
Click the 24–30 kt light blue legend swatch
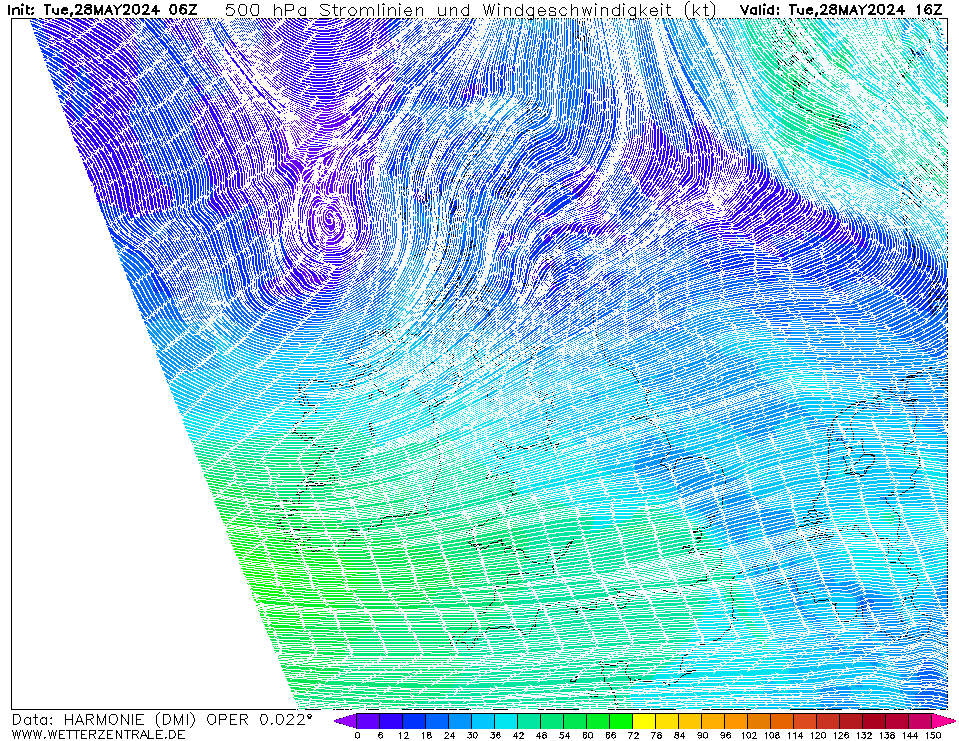click(x=460, y=721)
